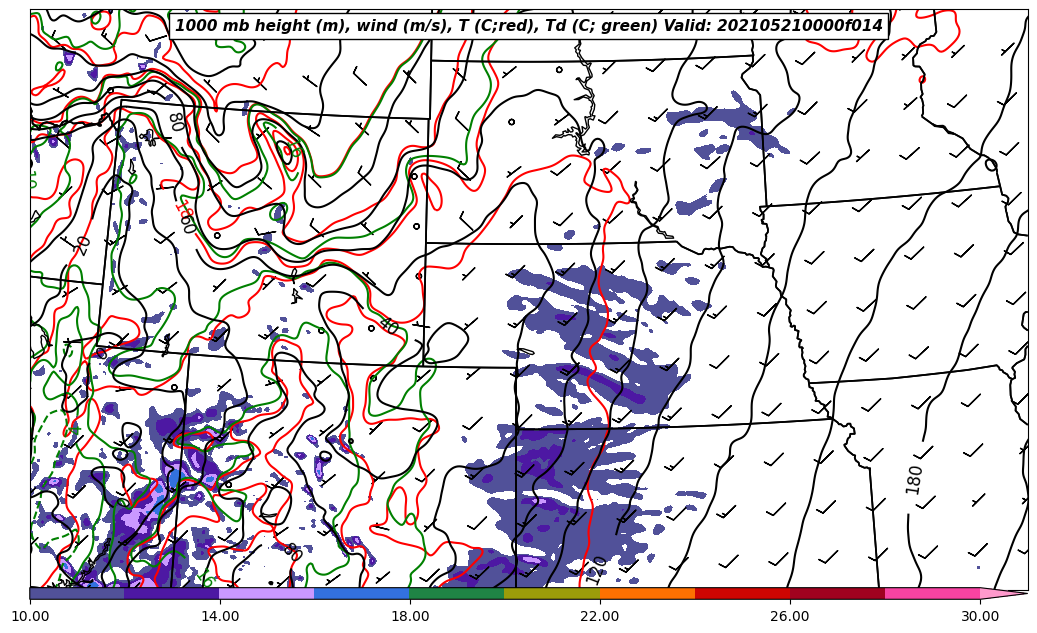This screenshot has width=1037, height=633.
Task: Click the orange 22–24 colorbar segment
Action: (647, 593)
